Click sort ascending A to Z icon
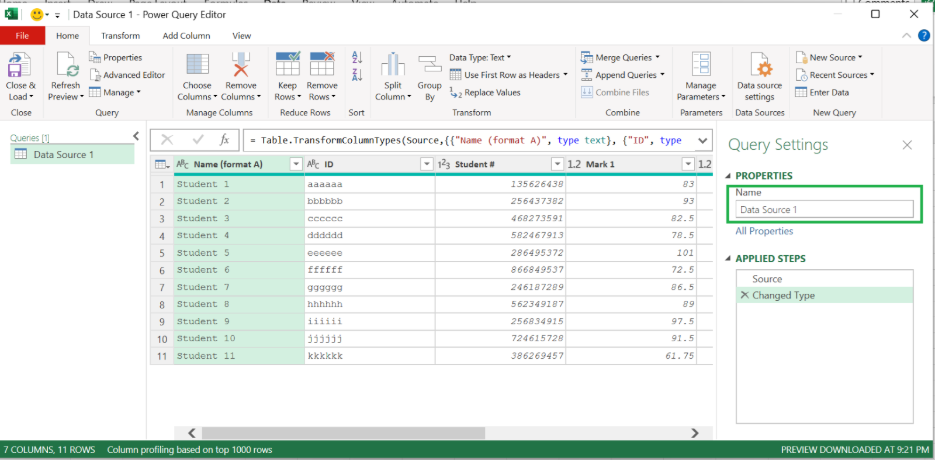936x460 pixels. [x=357, y=59]
